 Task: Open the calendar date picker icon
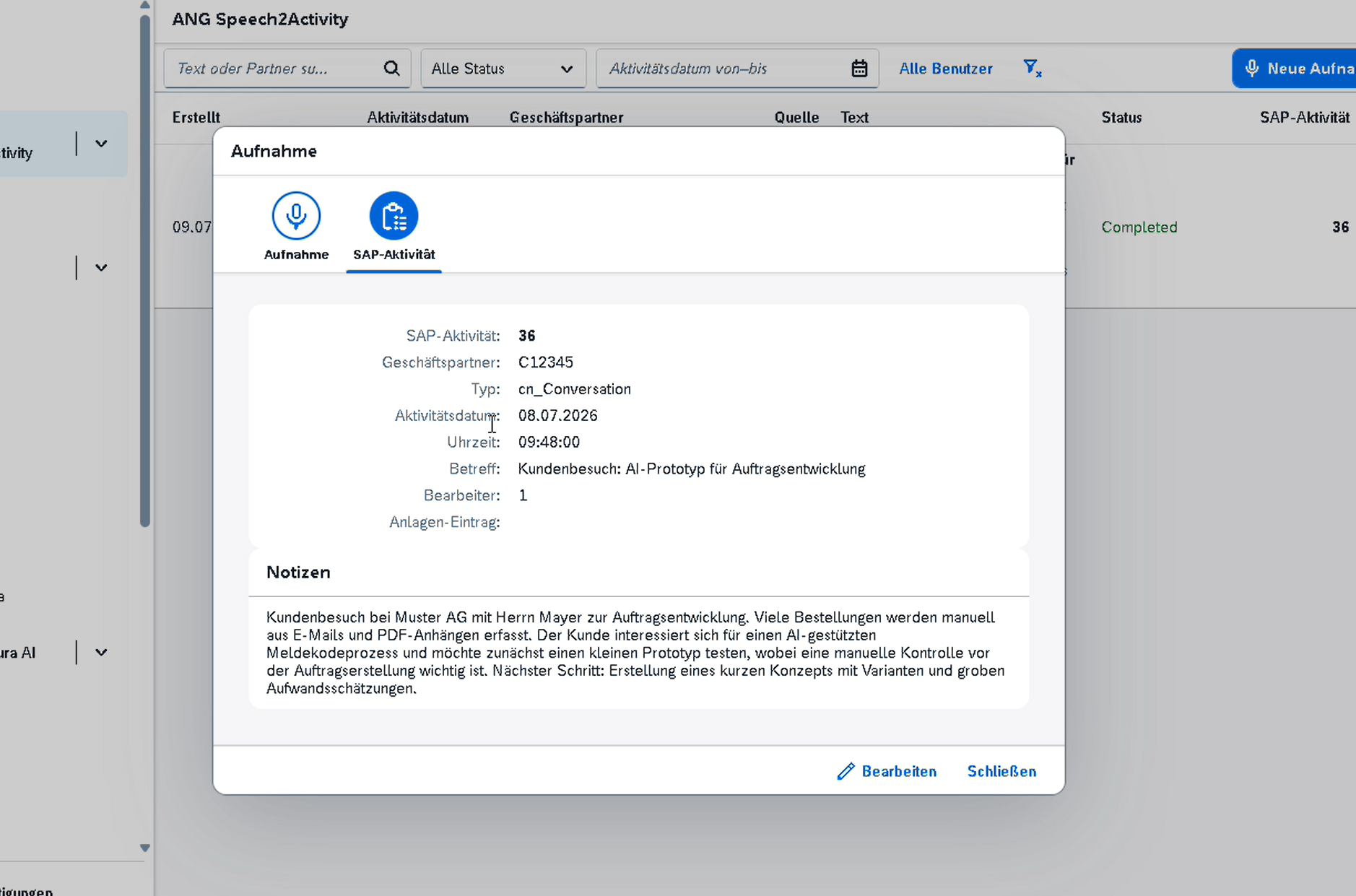click(x=859, y=69)
